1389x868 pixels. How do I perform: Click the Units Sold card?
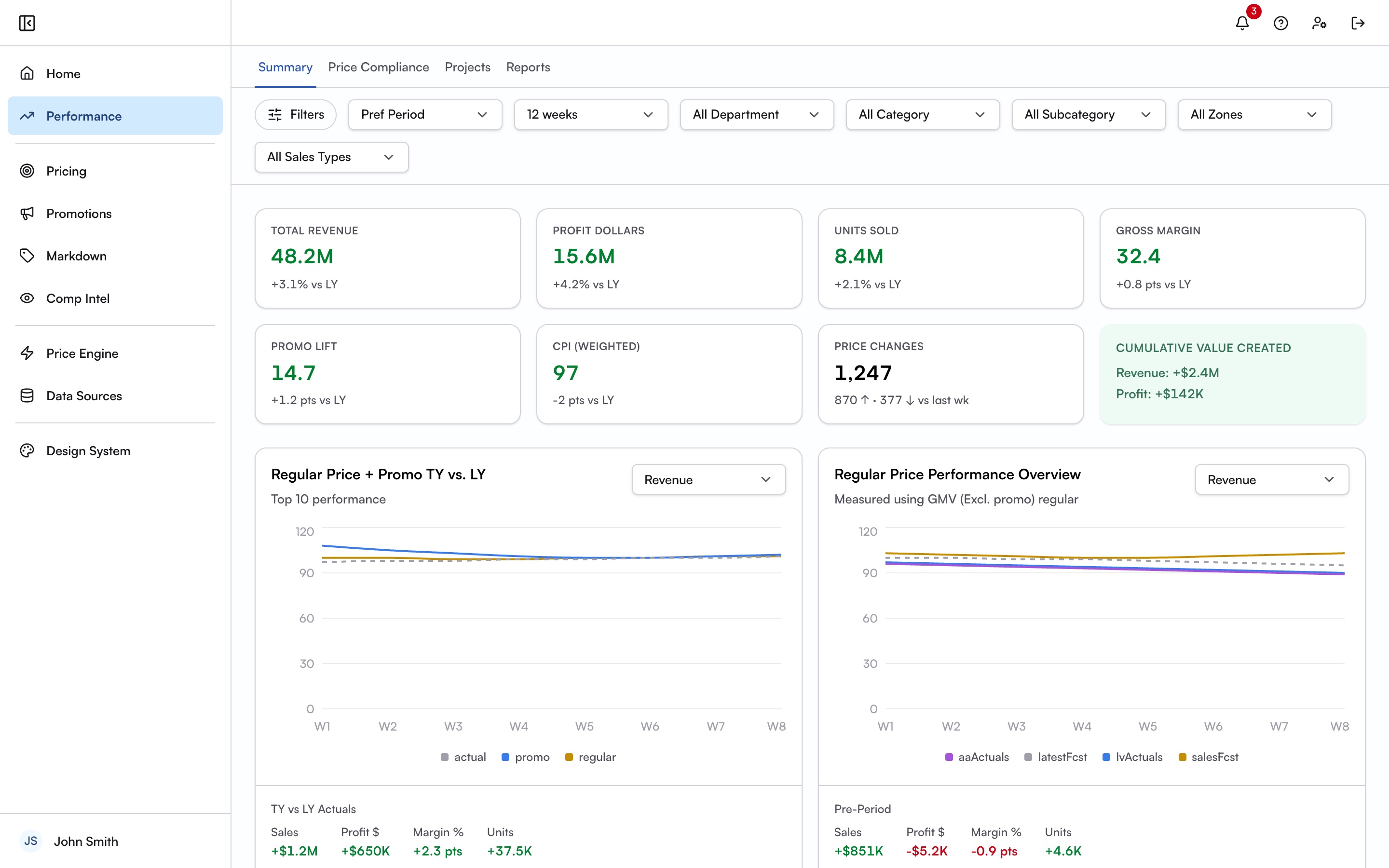[951, 258]
